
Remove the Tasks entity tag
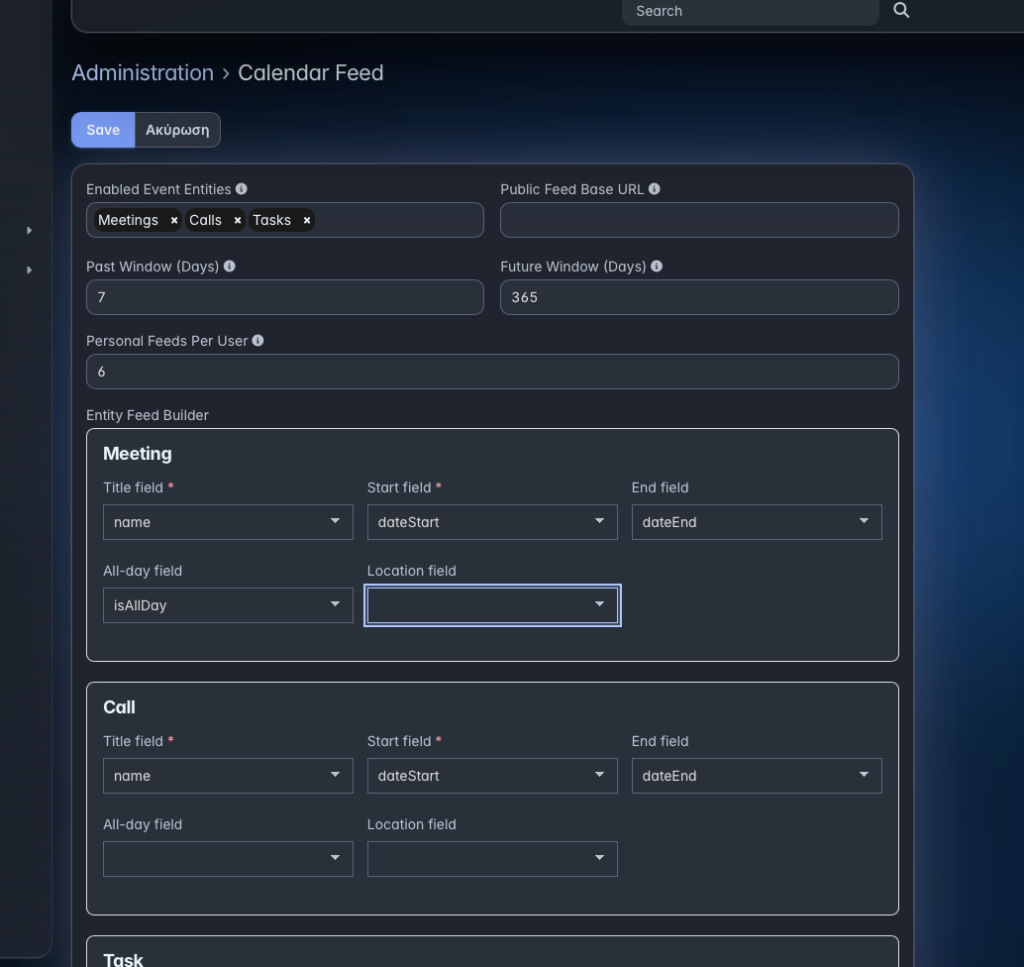[x=307, y=221]
